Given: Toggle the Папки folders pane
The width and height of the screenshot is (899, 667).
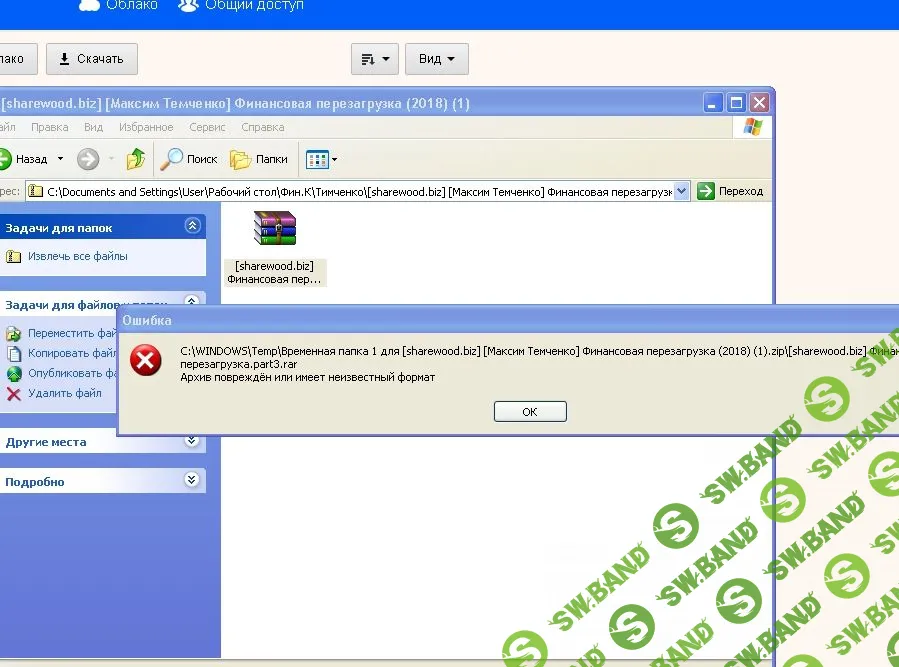Looking at the screenshot, I should pyautogui.click(x=259, y=159).
